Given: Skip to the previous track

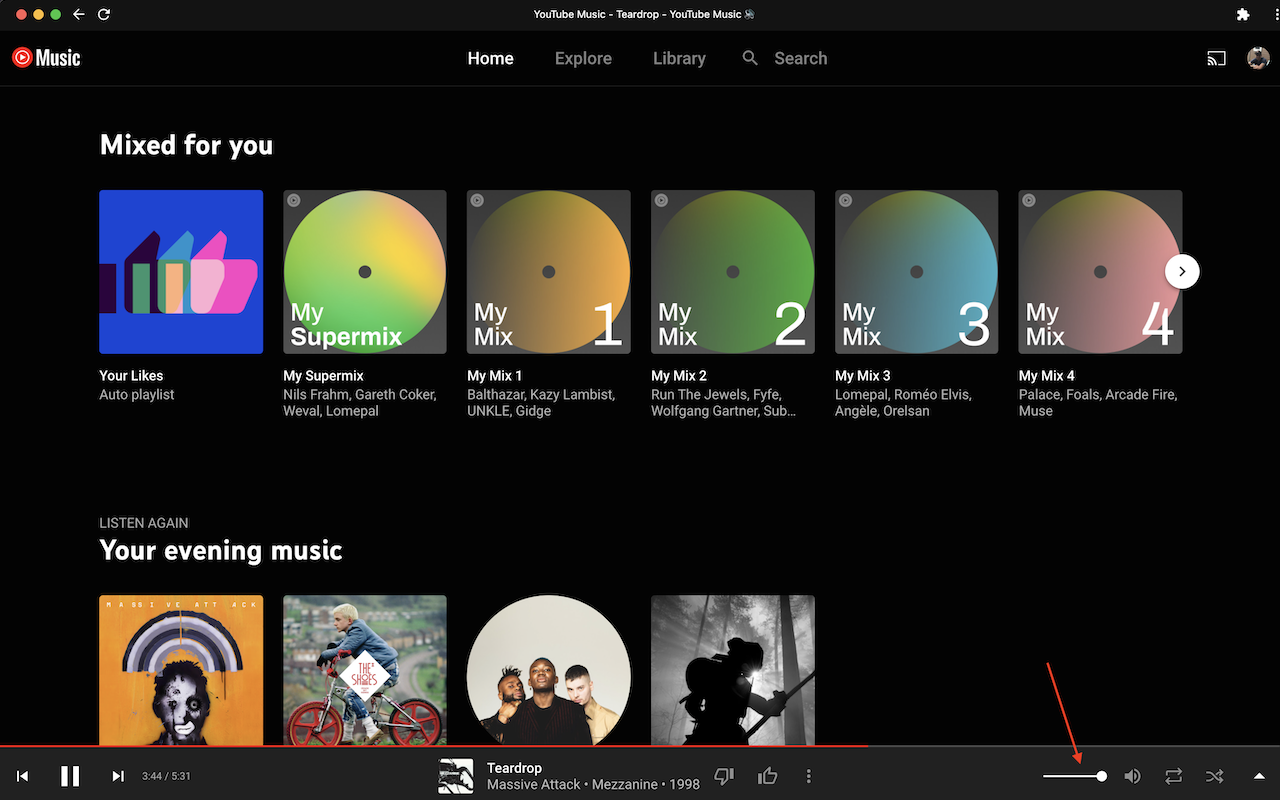Looking at the screenshot, I should click(x=22, y=776).
